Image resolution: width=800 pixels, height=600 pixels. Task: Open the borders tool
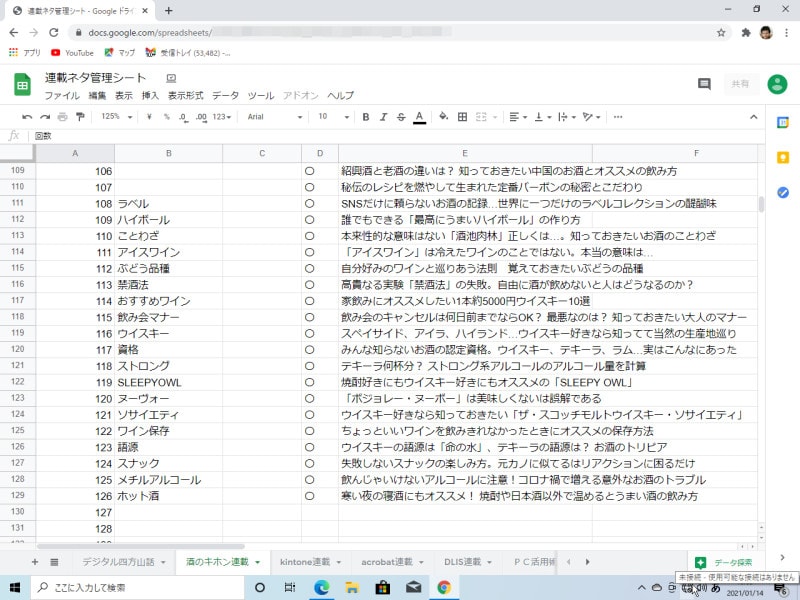462,117
